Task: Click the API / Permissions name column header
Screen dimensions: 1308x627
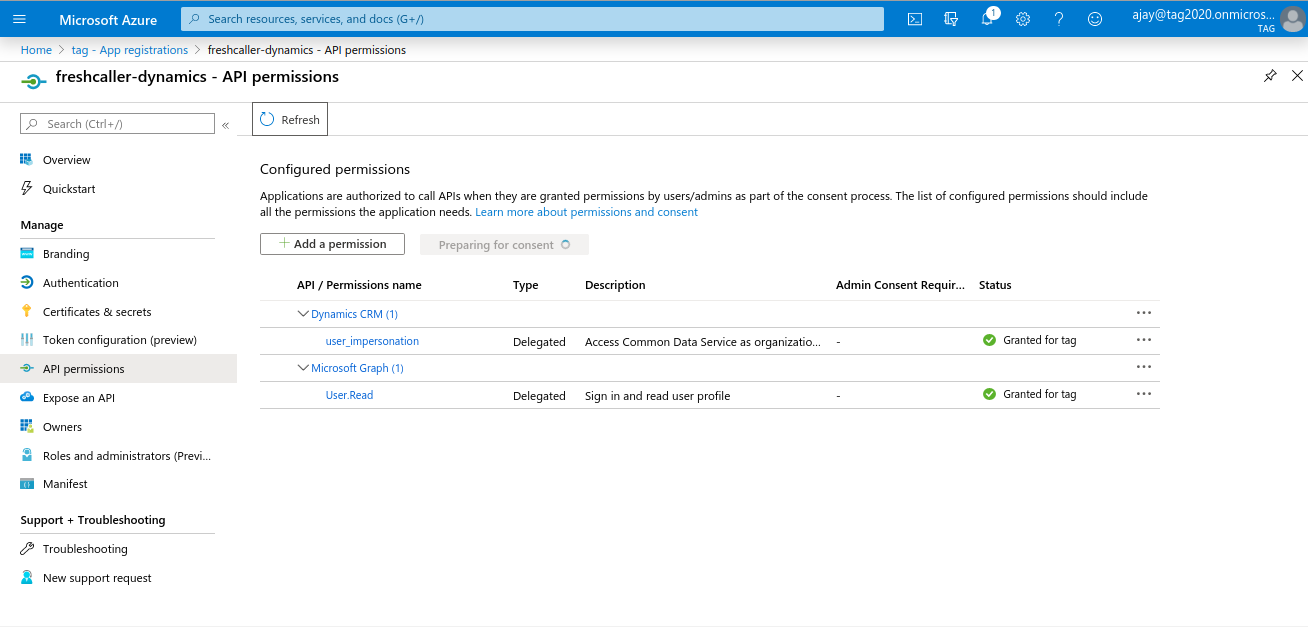Action: click(359, 285)
